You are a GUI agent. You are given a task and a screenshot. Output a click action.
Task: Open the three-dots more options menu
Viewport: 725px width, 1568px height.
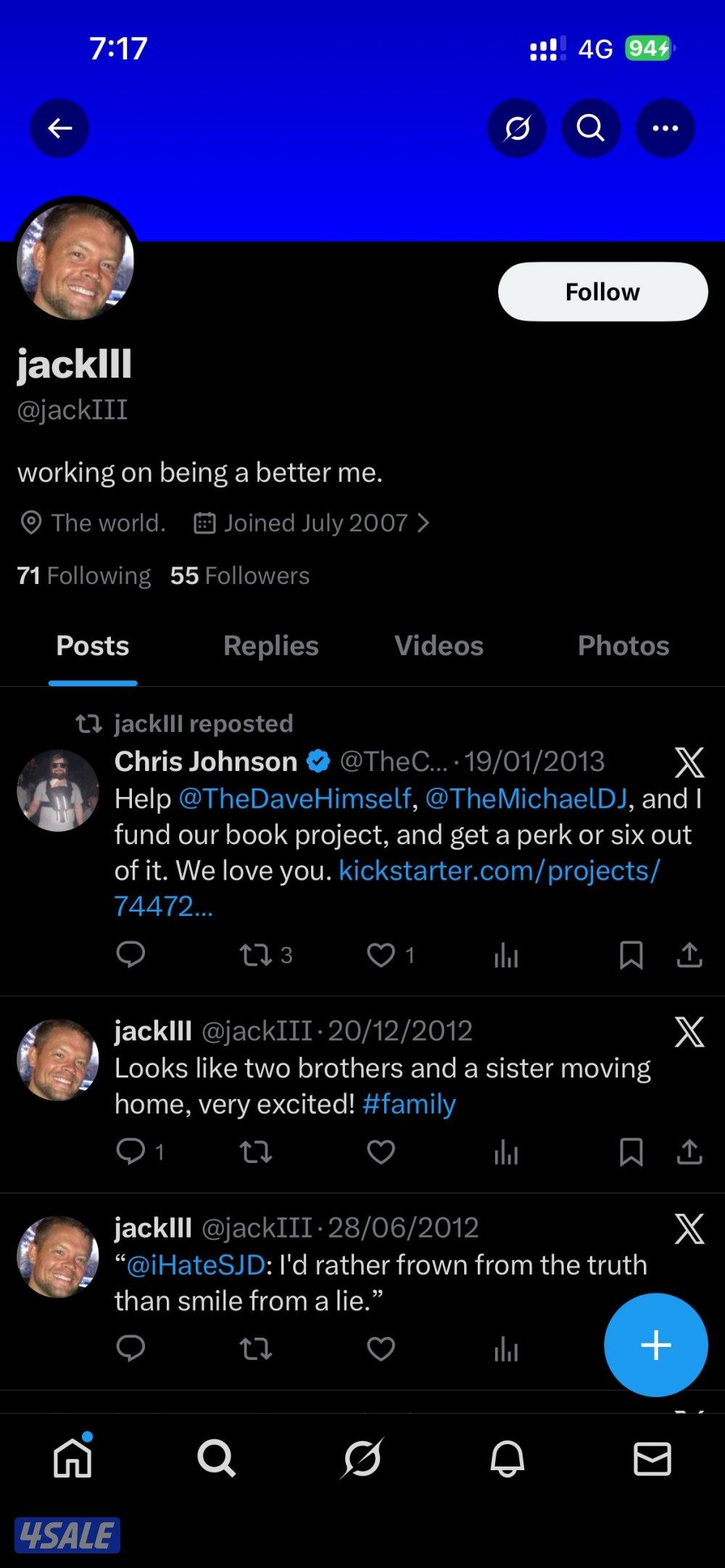665,128
